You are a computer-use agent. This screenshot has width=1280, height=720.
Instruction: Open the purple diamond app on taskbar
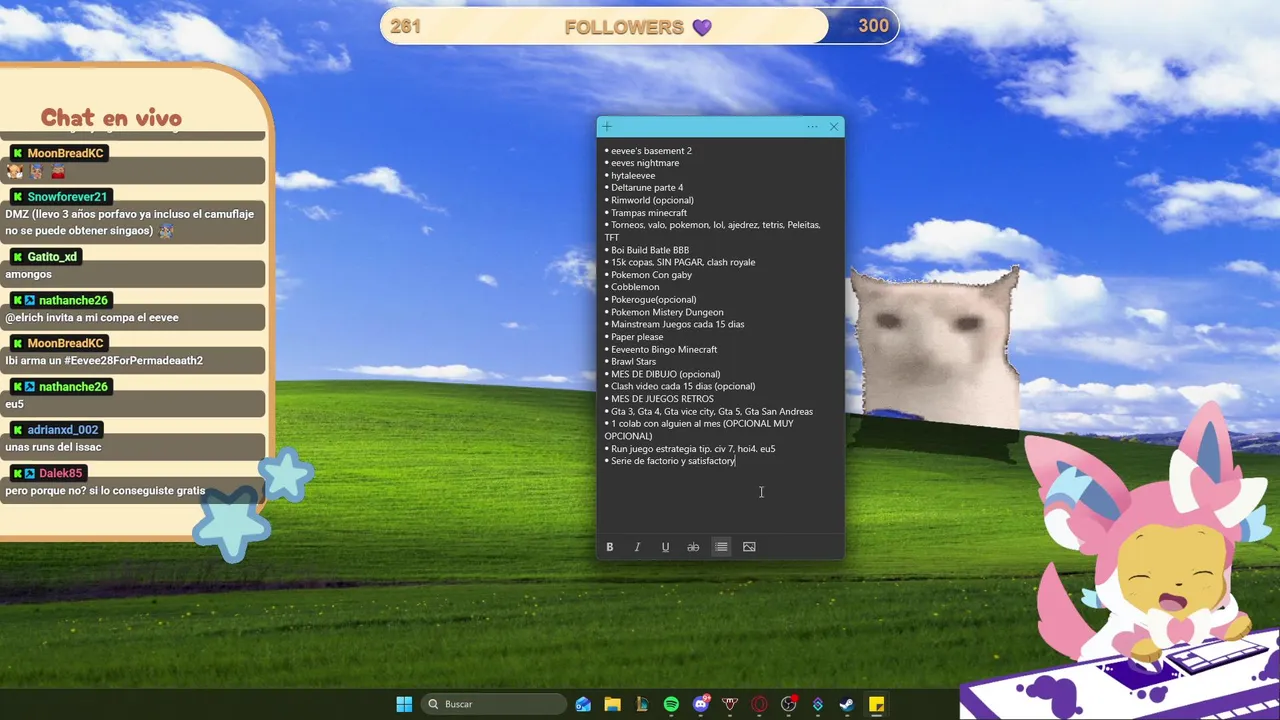coord(818,704)
